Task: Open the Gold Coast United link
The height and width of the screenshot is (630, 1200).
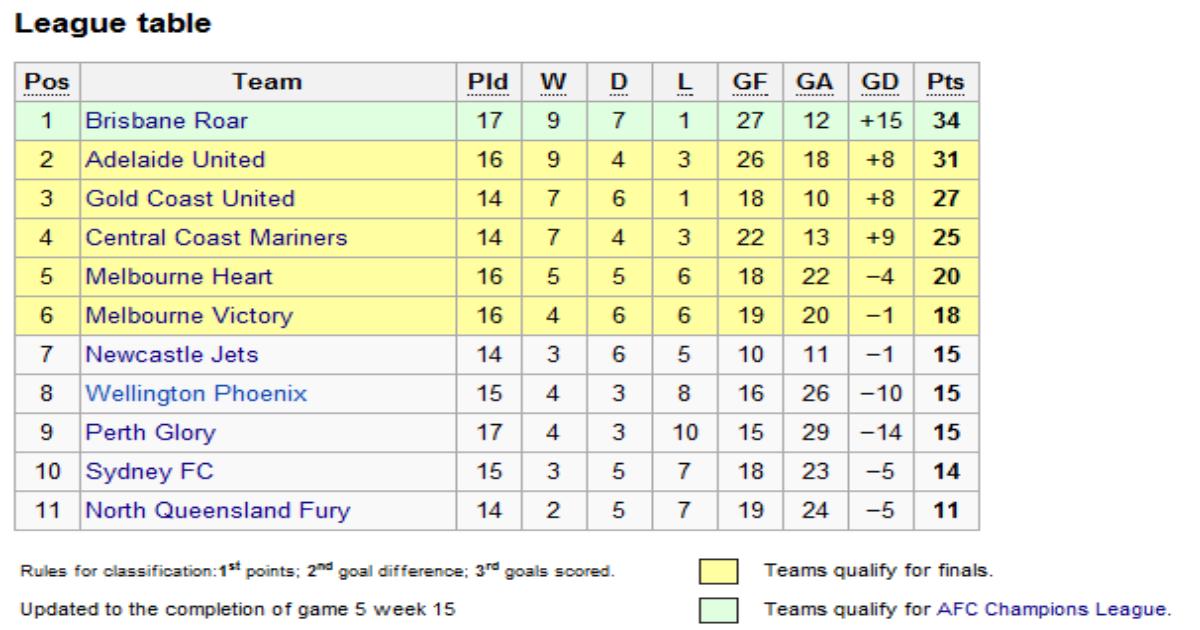Action: coord(190,199)
